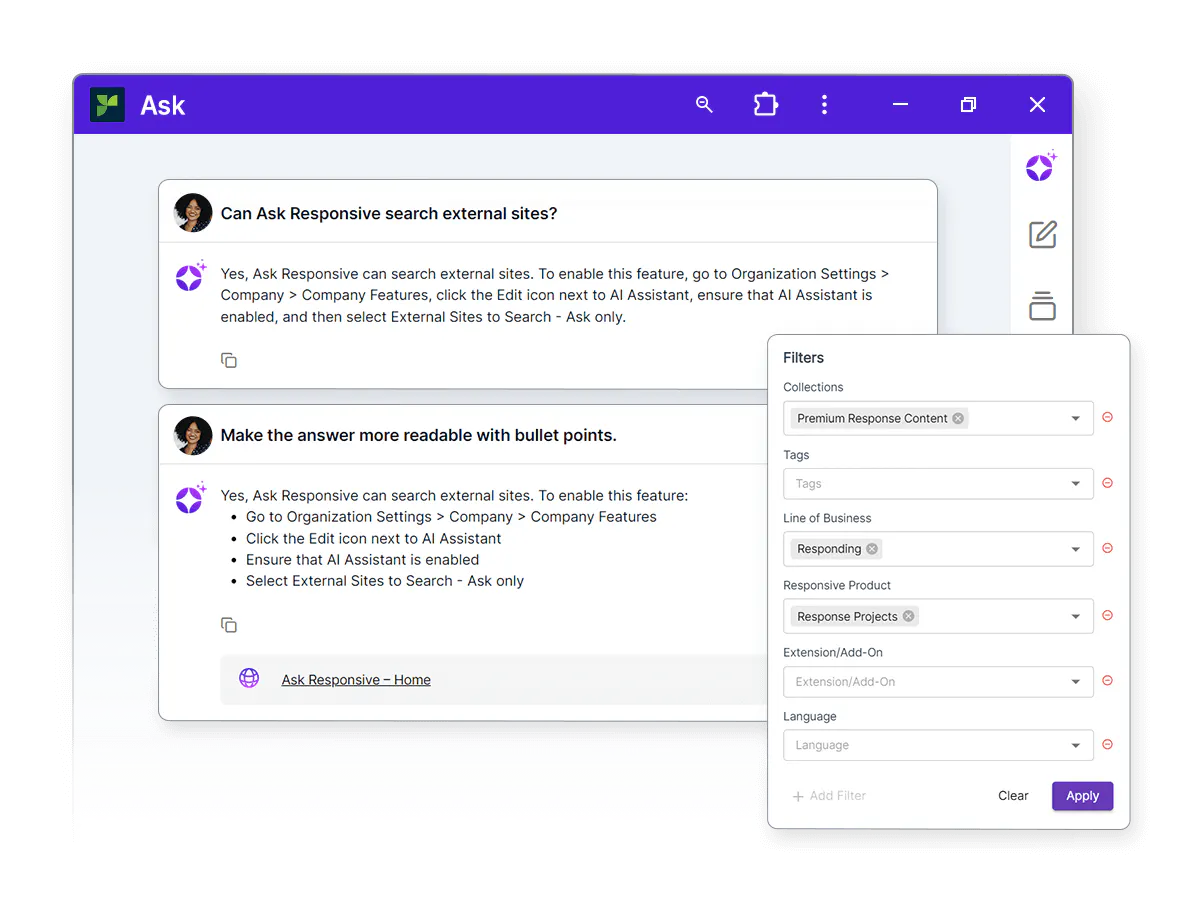Click the 'Line of Business' label
This screenshot has width=1200, height=900.
pos(827,518)
